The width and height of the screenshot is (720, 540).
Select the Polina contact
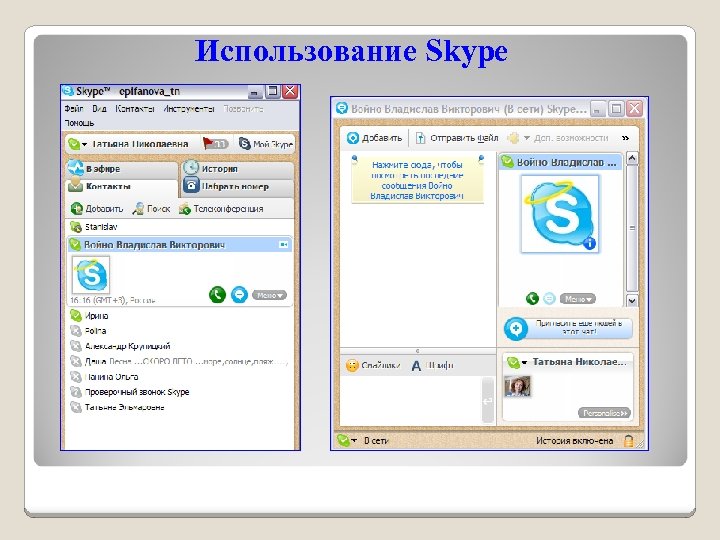click(x=180, y=331)
